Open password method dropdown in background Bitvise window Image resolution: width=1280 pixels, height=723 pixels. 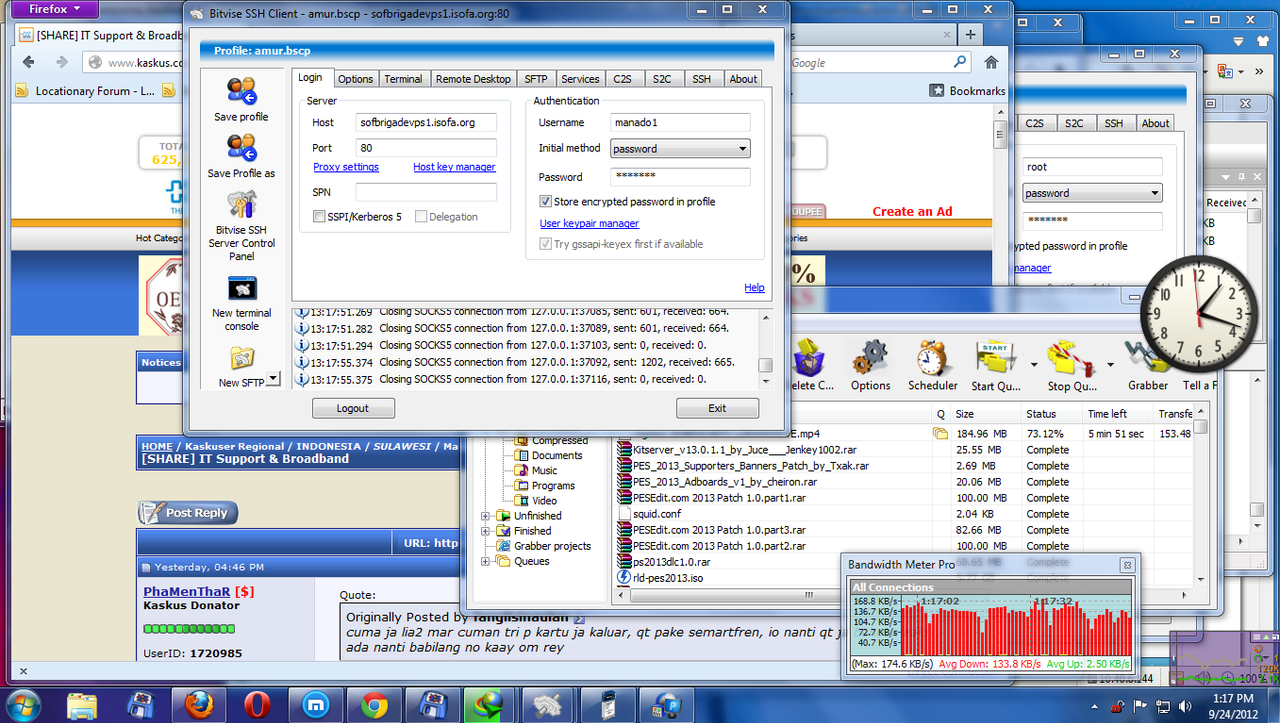1155,193
